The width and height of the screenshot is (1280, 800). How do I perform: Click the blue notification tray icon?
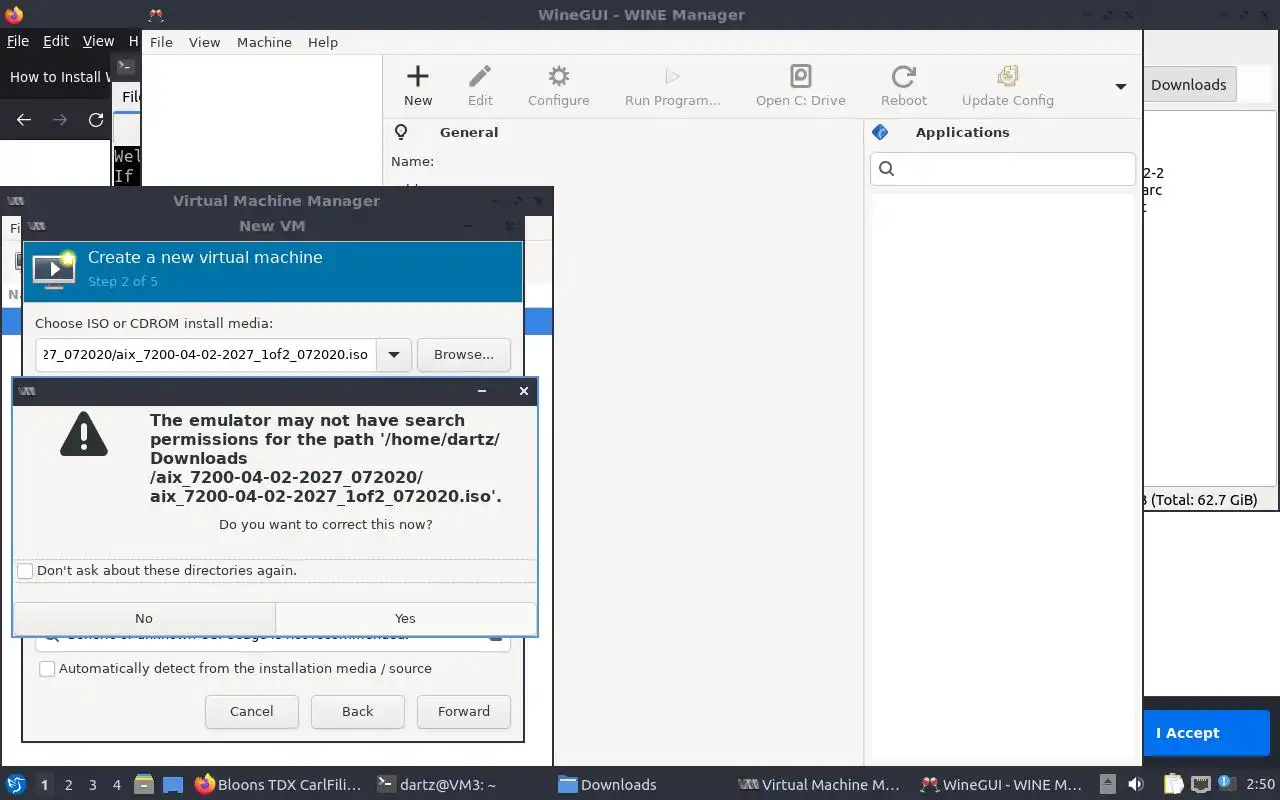pyautogui.click(x=1227, y=784)
